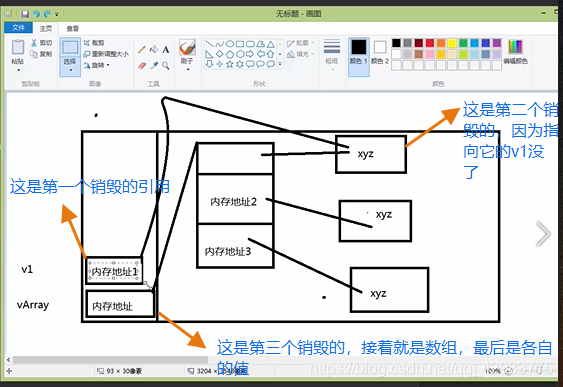Redo the undone action
Image resolution: width=563 pixels, height=387 pixels.
click(47, 14)
